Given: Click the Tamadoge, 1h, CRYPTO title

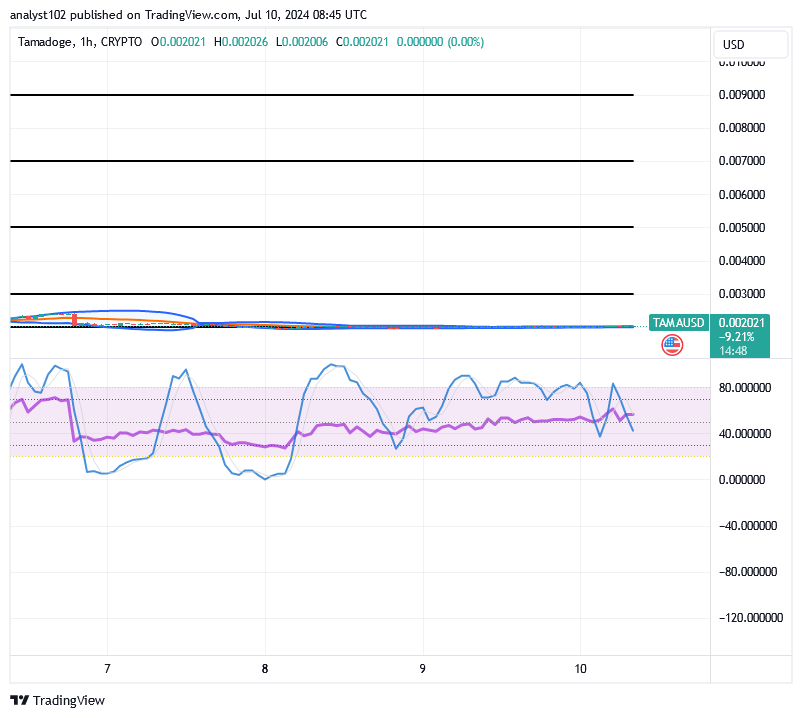Looking at the screenshot, I should tap(80, 42).
